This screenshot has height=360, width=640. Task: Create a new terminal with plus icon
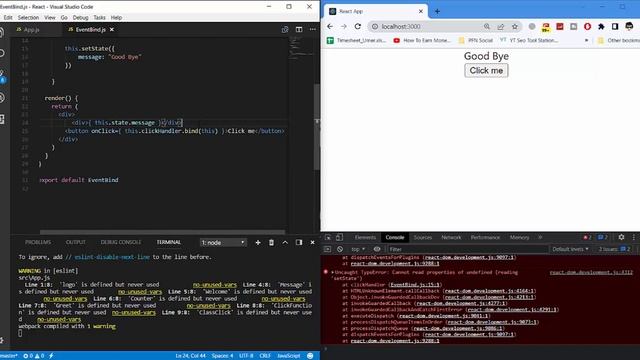pyautogui.click(x=258, y=242)
